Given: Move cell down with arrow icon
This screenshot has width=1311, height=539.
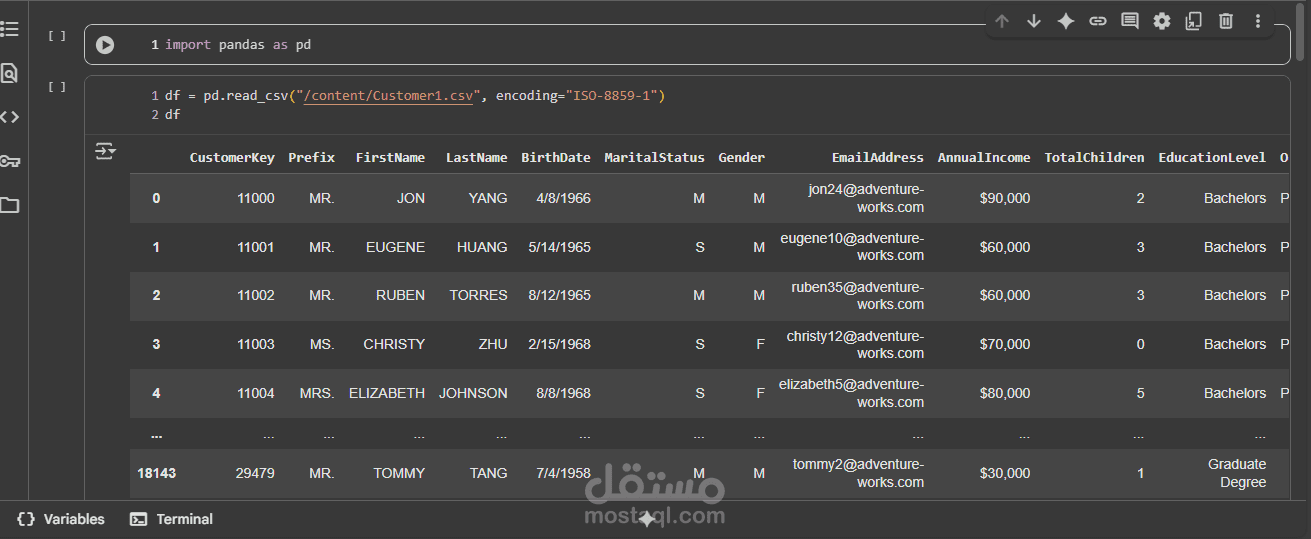Looking at the screenshot, I should [1034, 21].
